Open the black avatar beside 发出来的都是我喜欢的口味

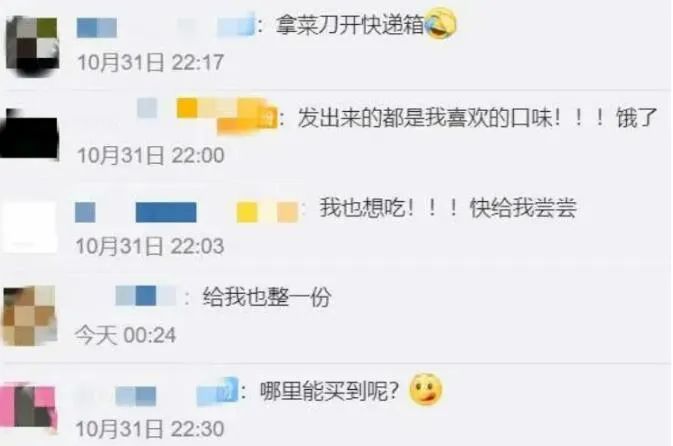click(x=29, y=134)
